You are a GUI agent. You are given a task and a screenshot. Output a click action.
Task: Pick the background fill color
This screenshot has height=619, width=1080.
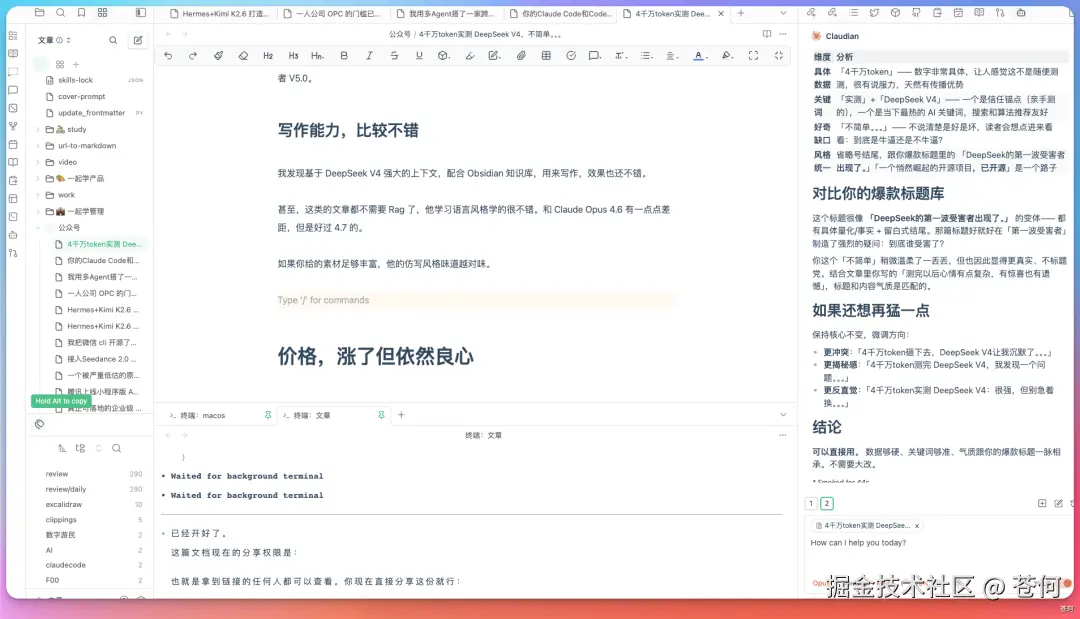pos(727,56)
